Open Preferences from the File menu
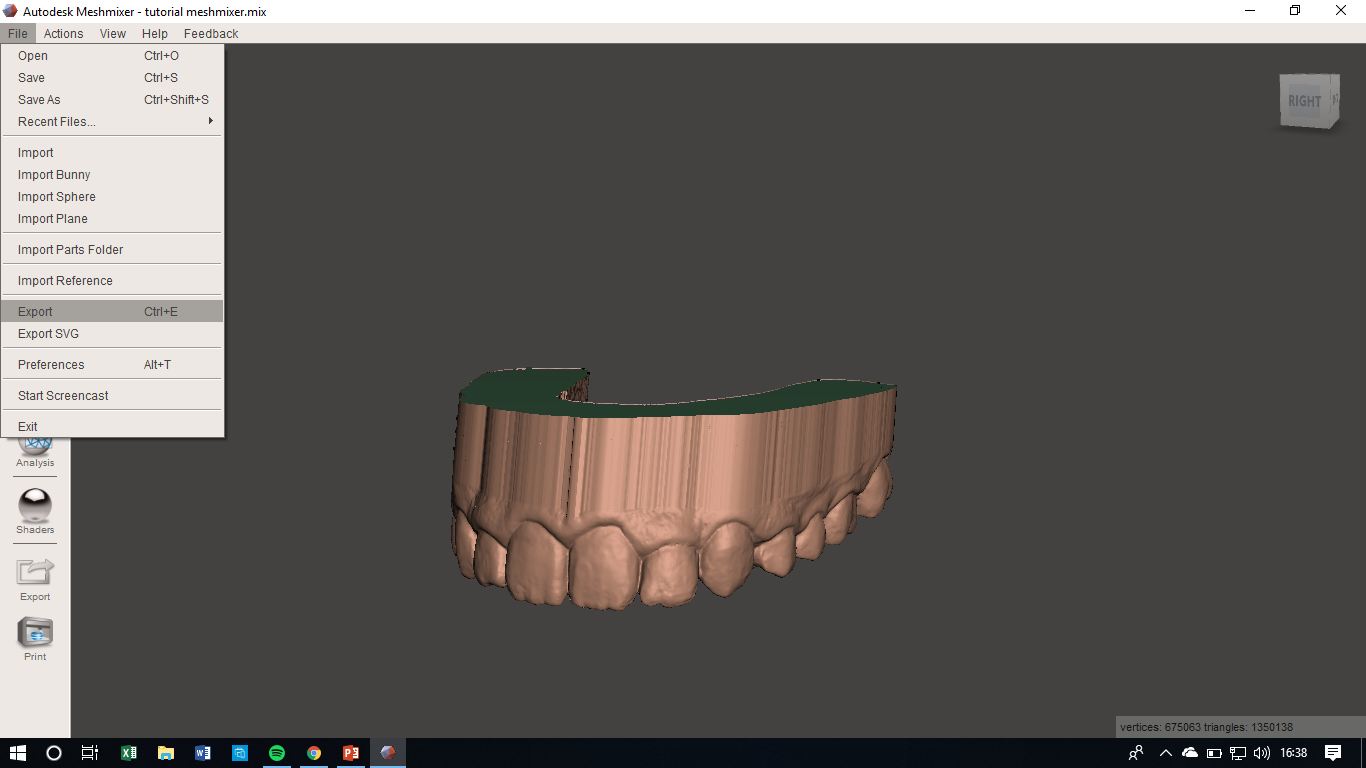The height and width of the screenshot is (768, 1366). click(112, 365)
